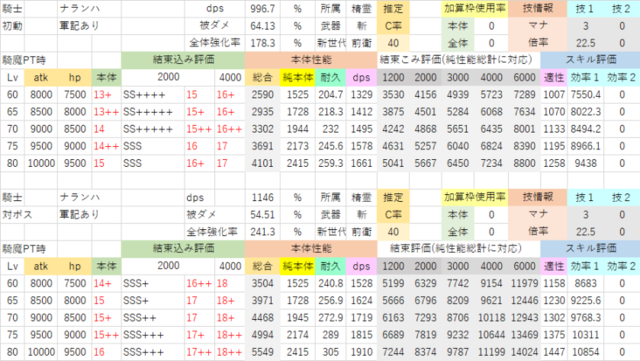Click the dps cell 1661
The width and height of the screenshot is (640, 361).
(362, 163)
